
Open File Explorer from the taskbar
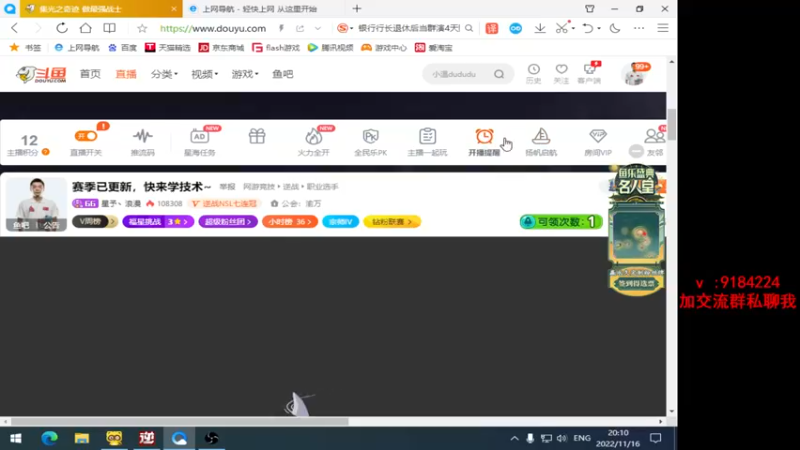pyautogui.click(x=82, y=438)
